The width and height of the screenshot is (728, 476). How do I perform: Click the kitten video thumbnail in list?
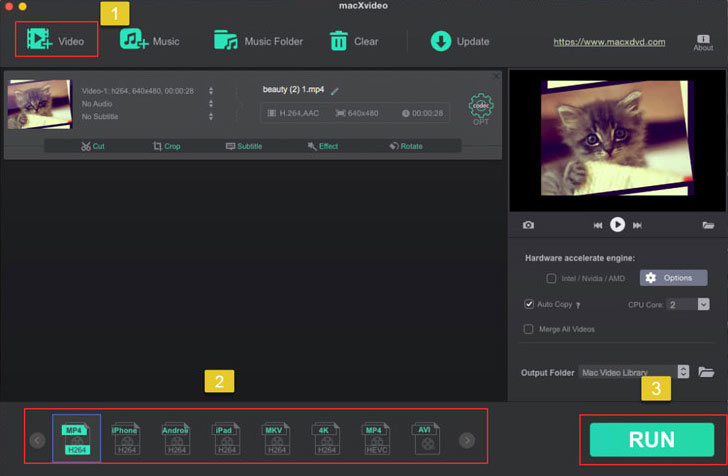tap(40, 104)
